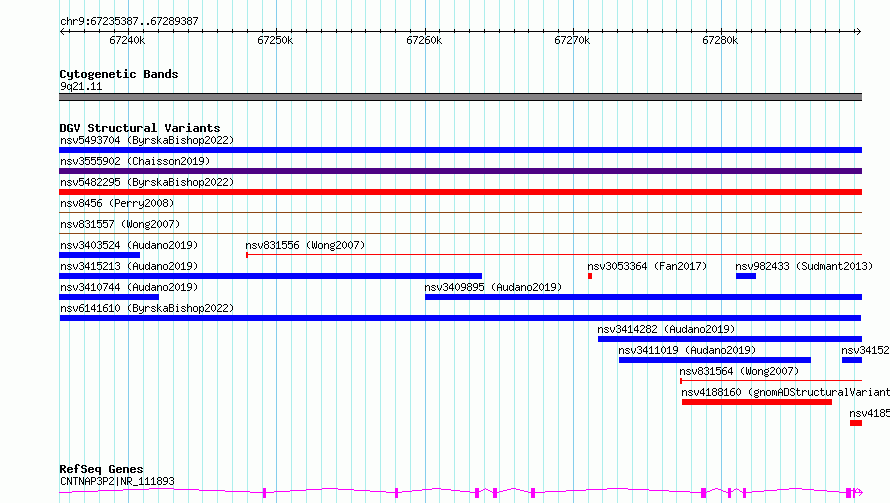The image size is (890, 503).
Task: Click the short blue nsv982433 bar
Action: point(746,276)
